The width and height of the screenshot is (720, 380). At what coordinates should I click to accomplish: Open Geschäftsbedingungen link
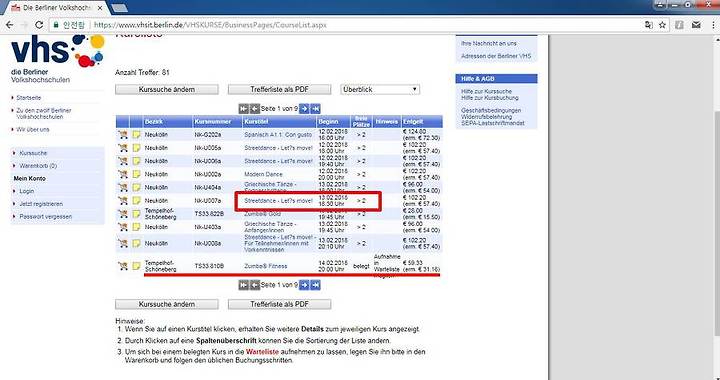(491, 111)
